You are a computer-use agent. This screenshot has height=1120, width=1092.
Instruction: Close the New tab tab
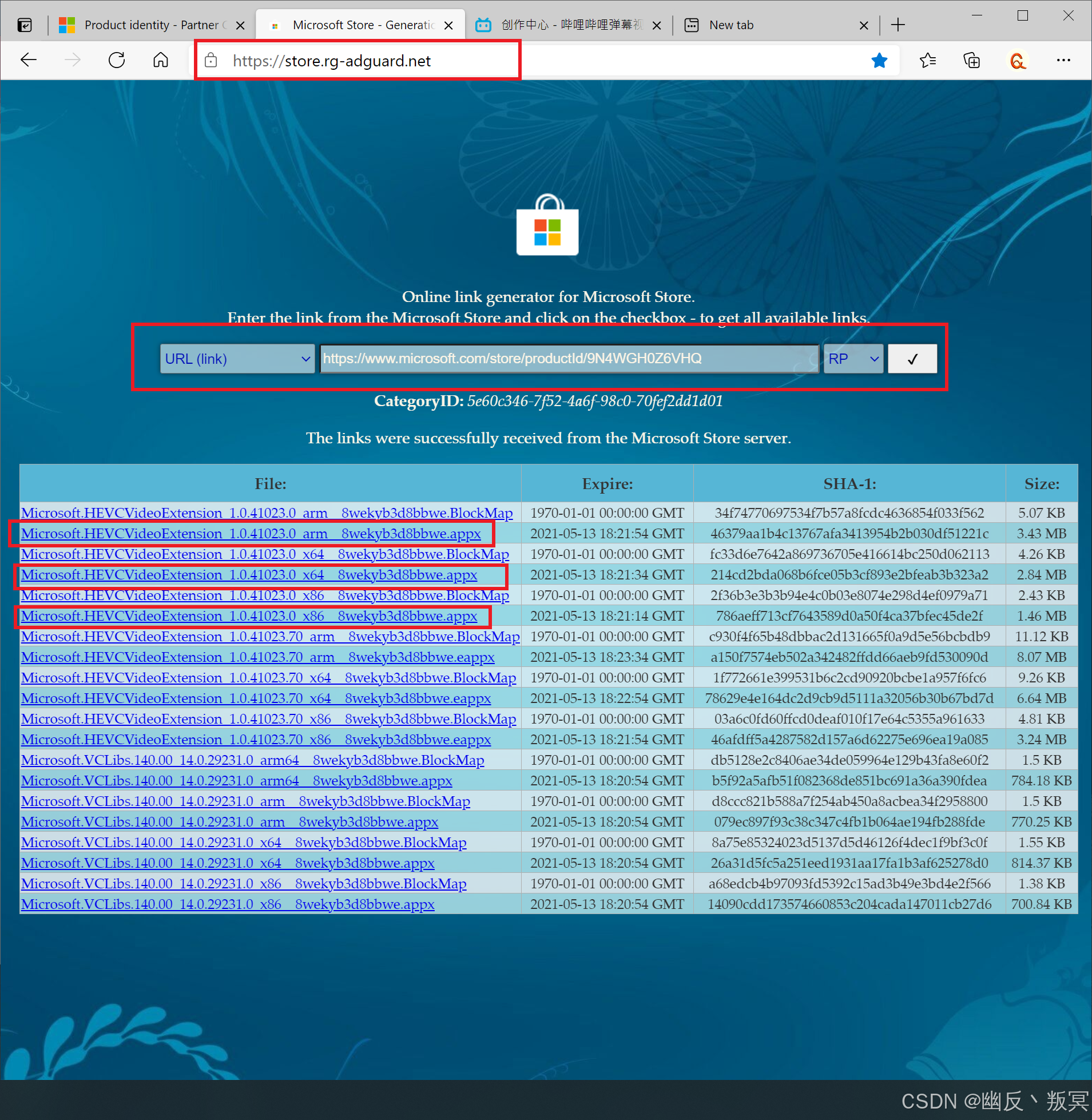pos(864,25)
